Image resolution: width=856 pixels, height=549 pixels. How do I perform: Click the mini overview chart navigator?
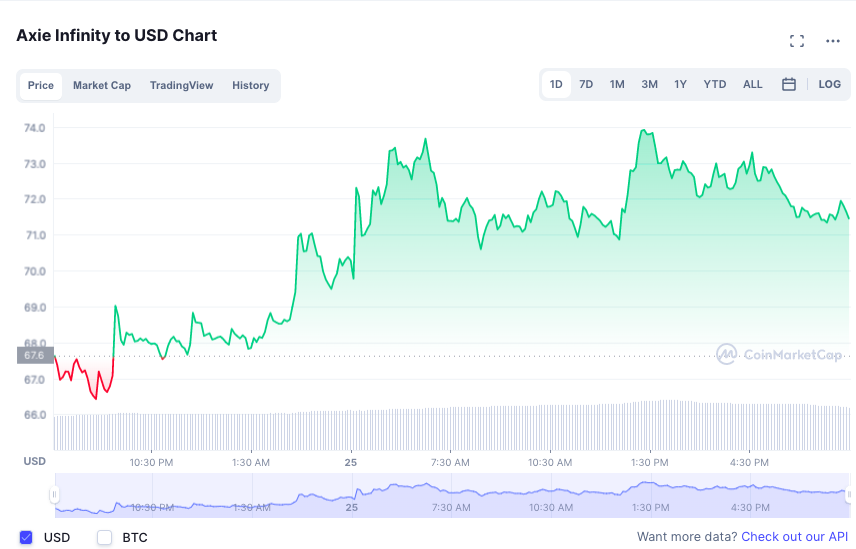pyautogui.click(x=452, y=495)
